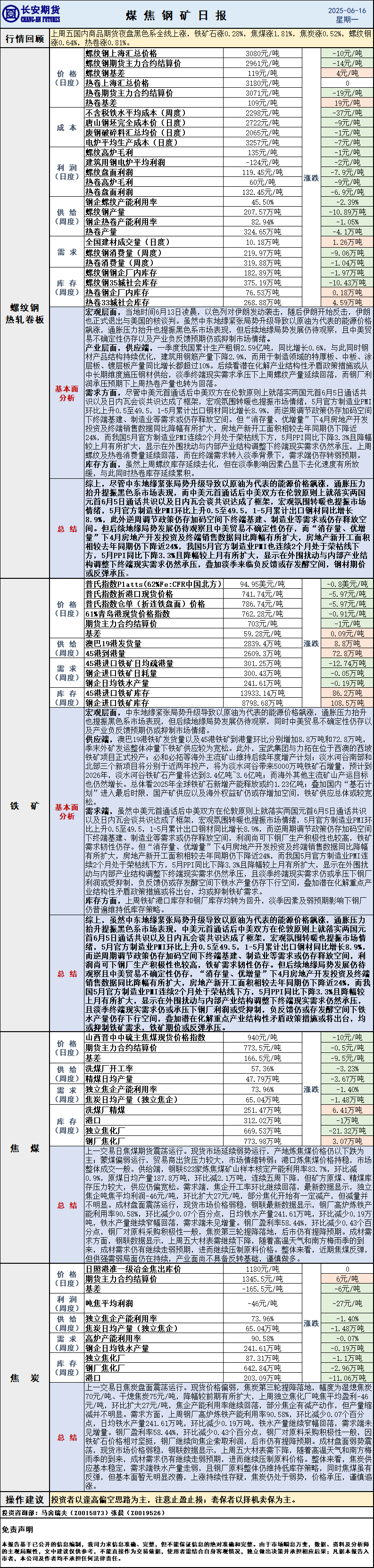Click the 高炉产能利用率 row label
Image resolution: width=374 pixels, height=1568 pixels.
(113, 1339)
